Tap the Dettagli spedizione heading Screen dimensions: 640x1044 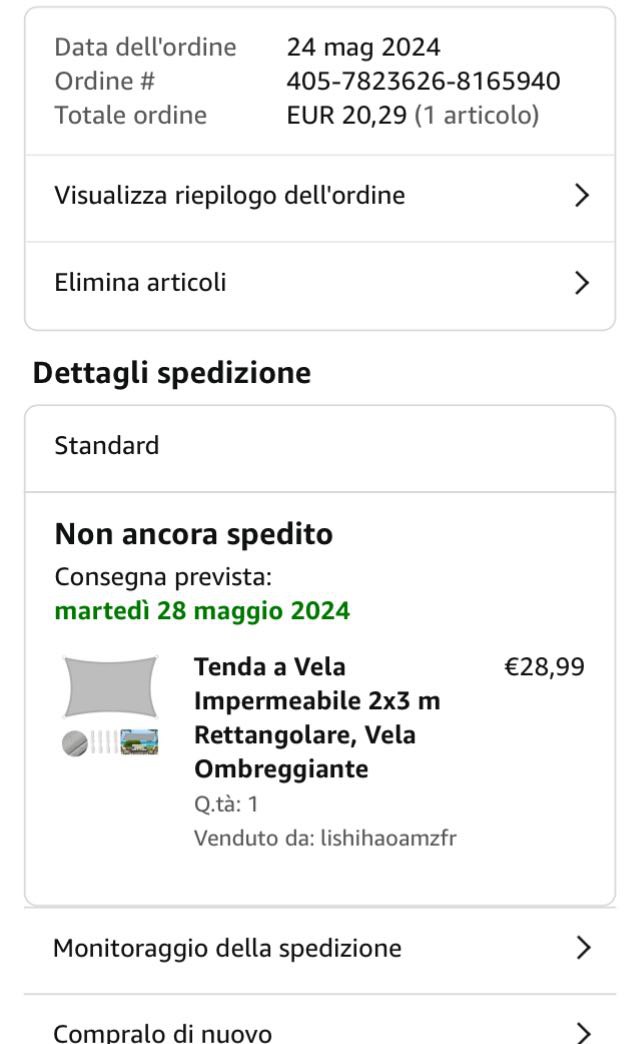coord(172,373)
